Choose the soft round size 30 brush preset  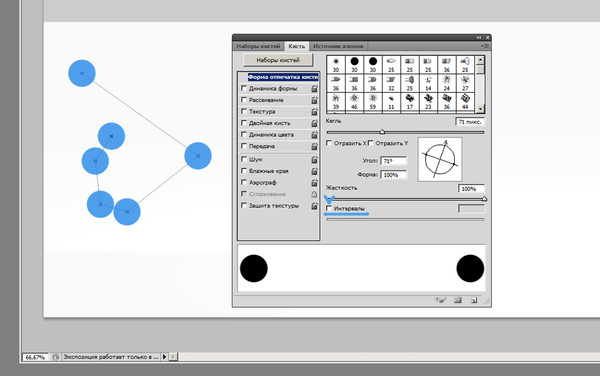336,65
